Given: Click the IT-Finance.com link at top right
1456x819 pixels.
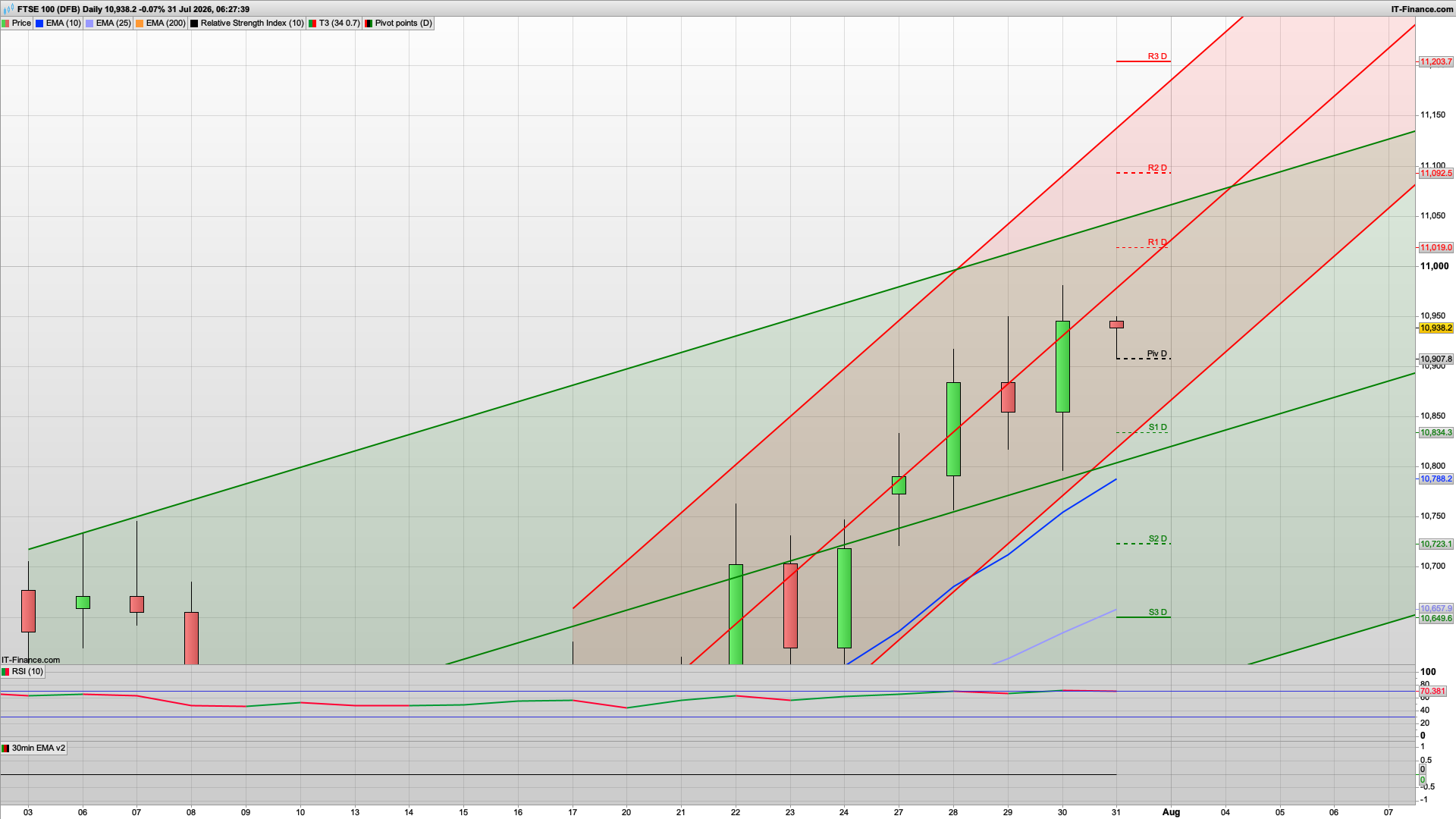Looking at the screenshot, I should point(1423,9).
